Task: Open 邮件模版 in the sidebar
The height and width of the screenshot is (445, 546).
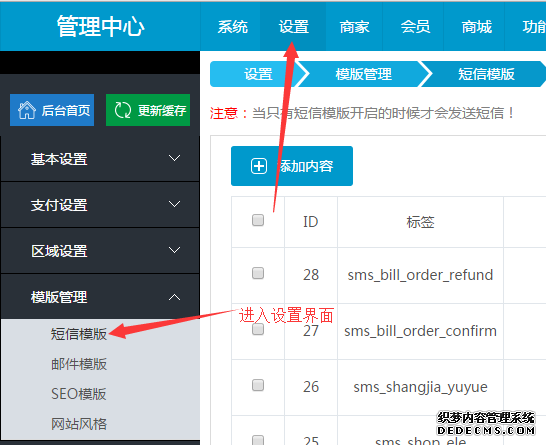Action: [x=79, y=364]
